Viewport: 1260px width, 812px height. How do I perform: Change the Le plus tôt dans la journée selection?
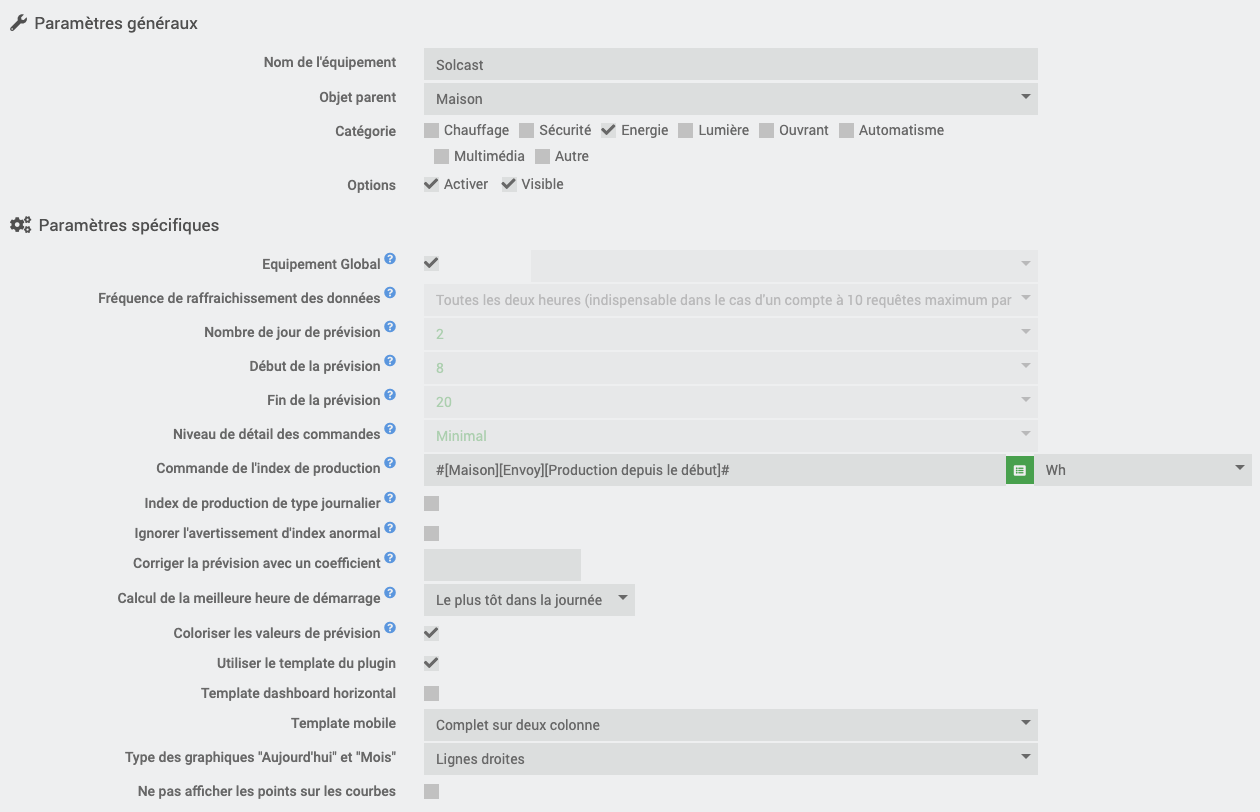529,600
